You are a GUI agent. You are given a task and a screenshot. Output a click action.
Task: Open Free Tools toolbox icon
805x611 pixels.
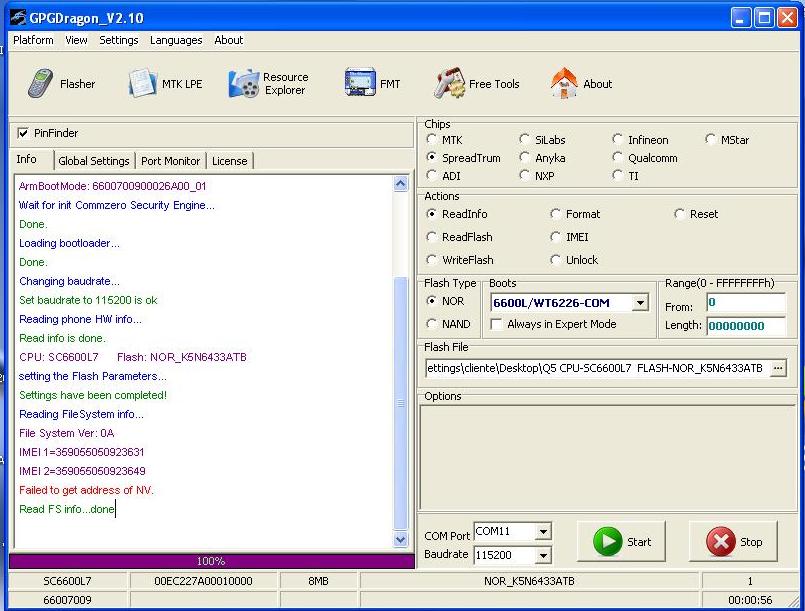(449, 83)
